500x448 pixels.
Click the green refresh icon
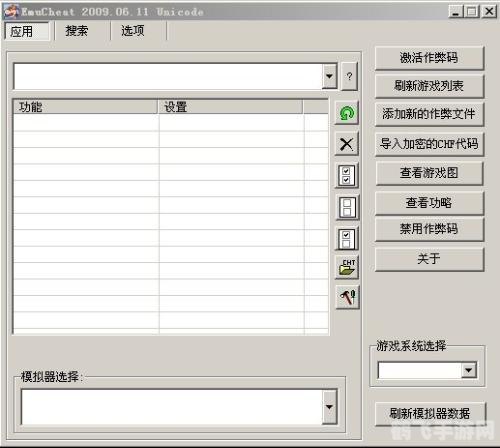[x=347, y=113]
